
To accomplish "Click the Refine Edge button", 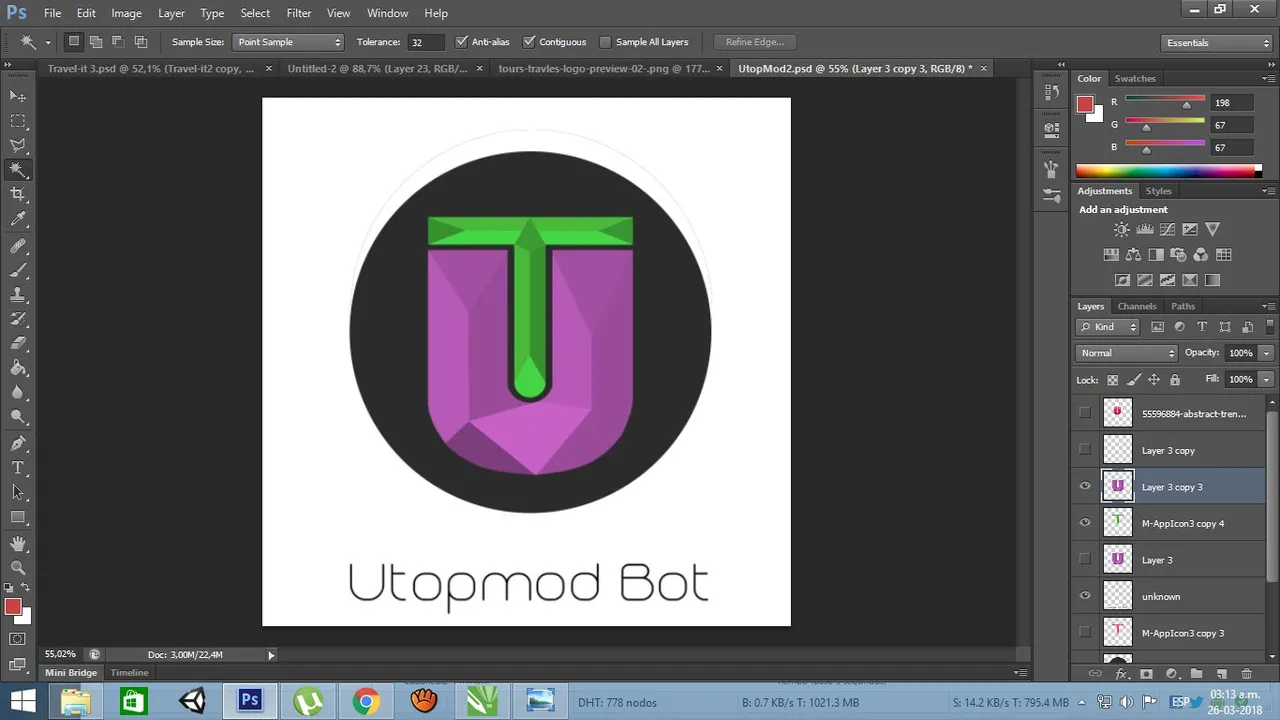I will click(755, 42).
